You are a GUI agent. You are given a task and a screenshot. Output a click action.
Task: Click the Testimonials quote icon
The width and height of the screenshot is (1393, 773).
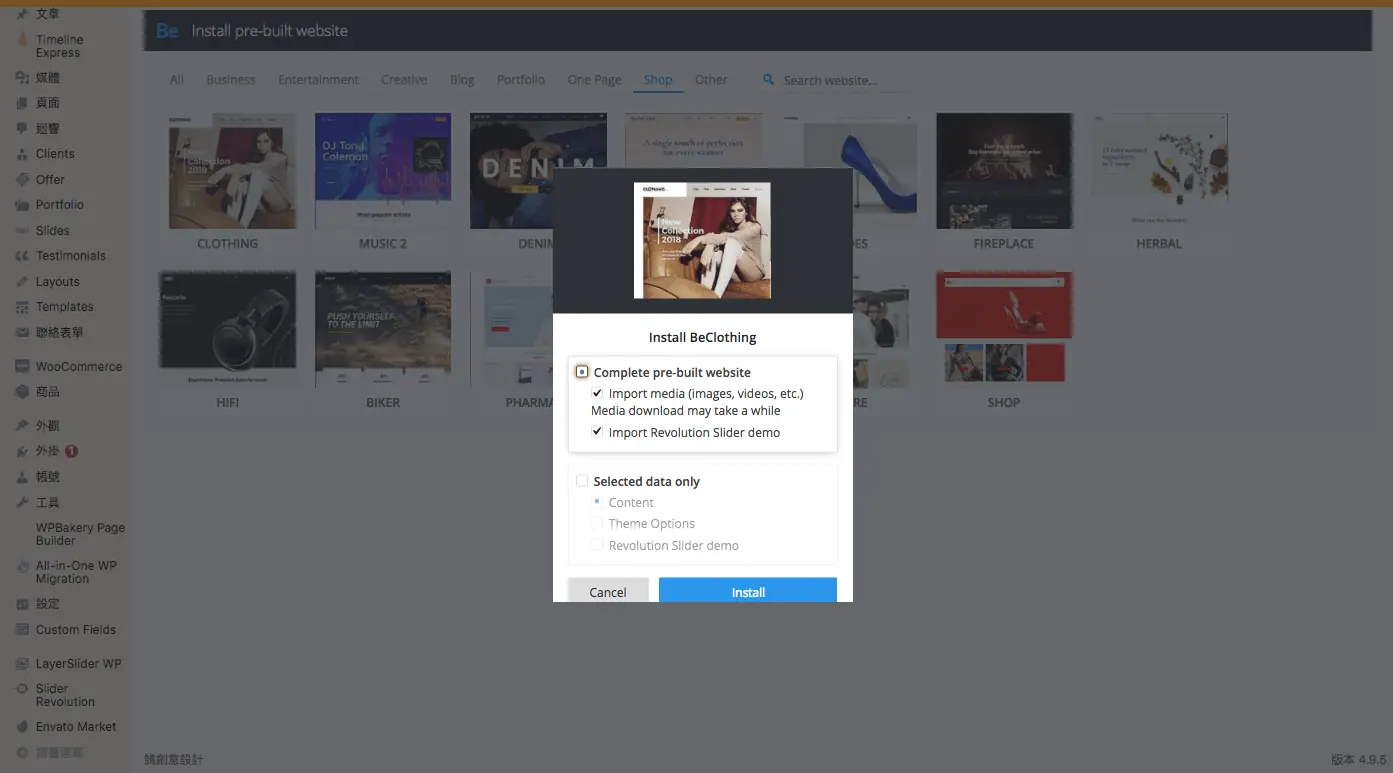[x=22, y=256]
